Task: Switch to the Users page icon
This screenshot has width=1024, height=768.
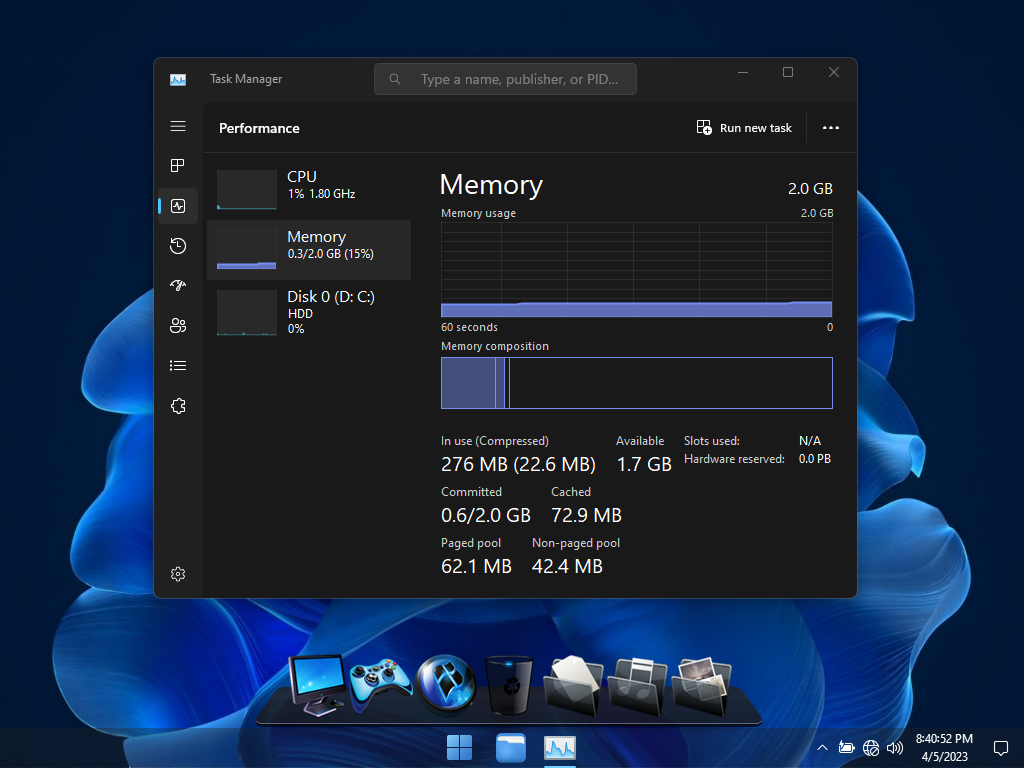Action: pyautogui.click(x=178, y=325)
